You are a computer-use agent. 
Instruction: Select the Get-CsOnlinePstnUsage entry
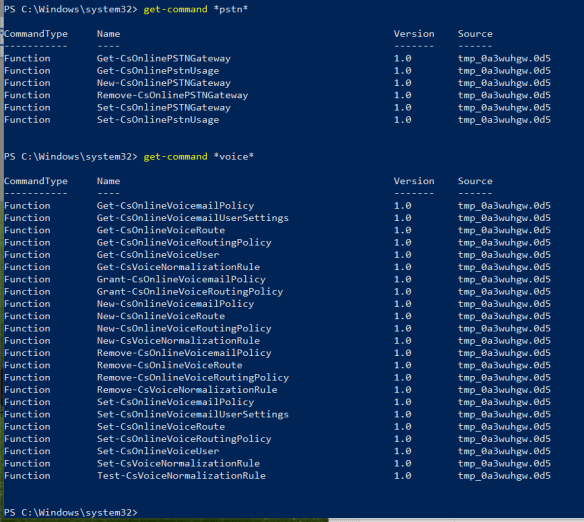click(x=158, y=71)
